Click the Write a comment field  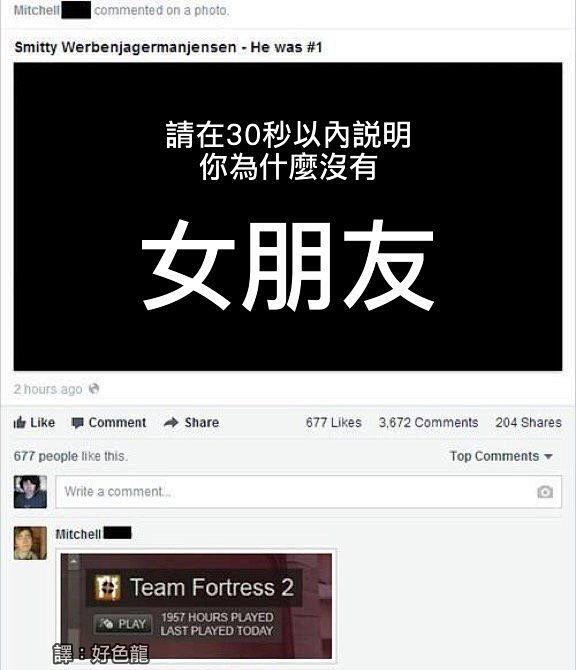(x=309, y=492)
